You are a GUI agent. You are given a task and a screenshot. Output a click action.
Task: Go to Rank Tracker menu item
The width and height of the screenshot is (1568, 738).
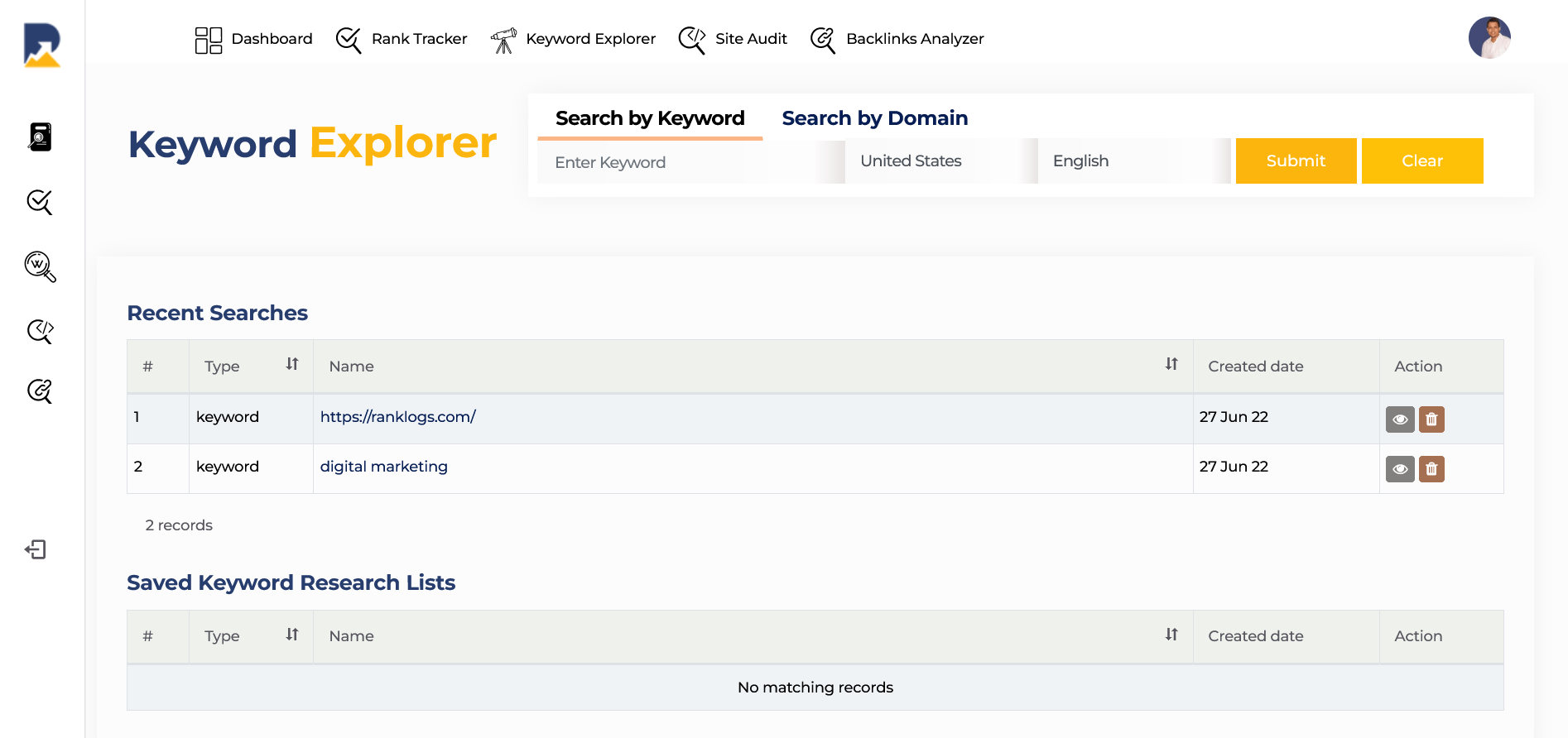[419, 39]
